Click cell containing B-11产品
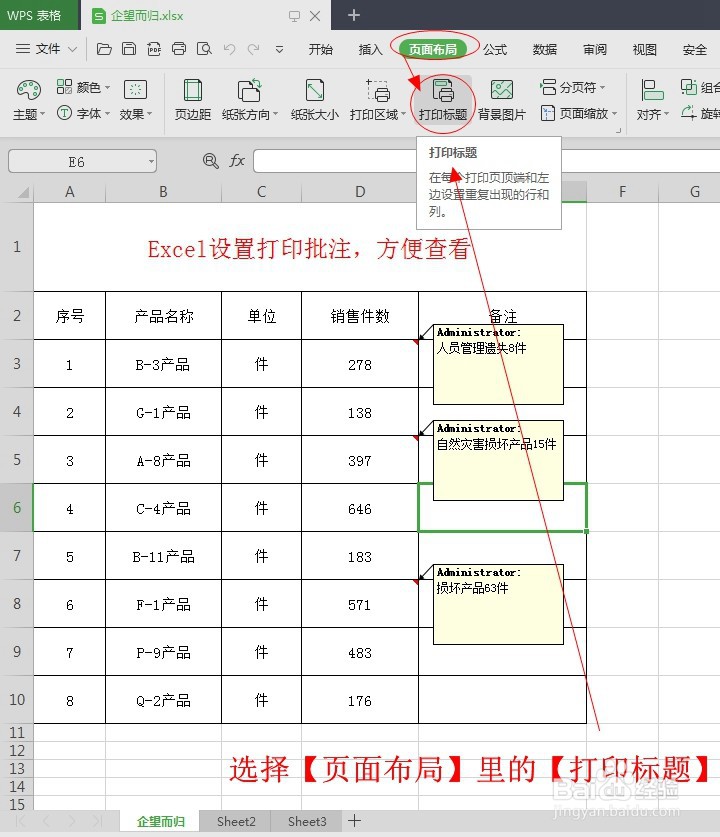The height and width of the screenshot is (837, 720). tap(163, 556)
